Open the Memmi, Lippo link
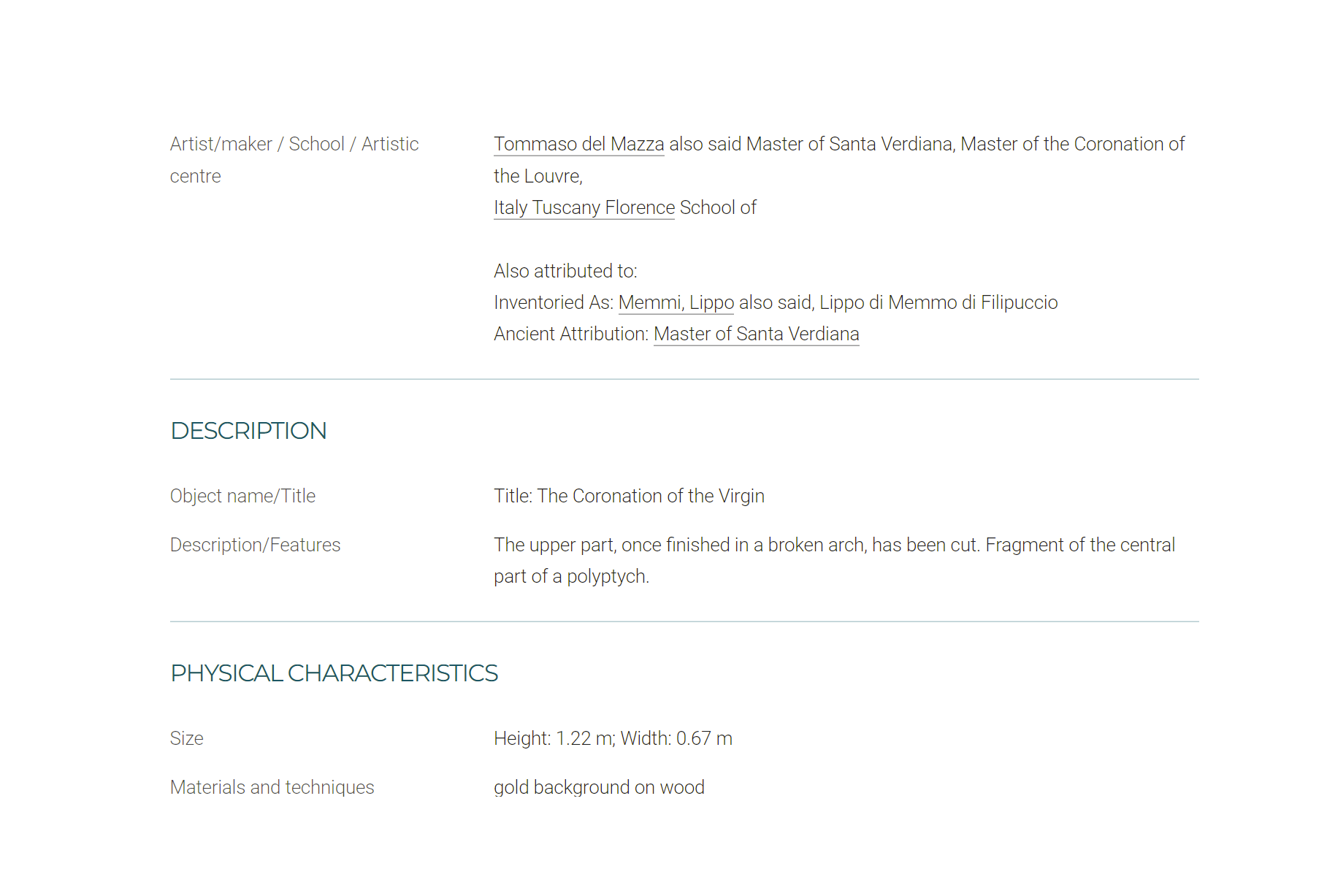The image size is (1327, 896). [676, 303]
